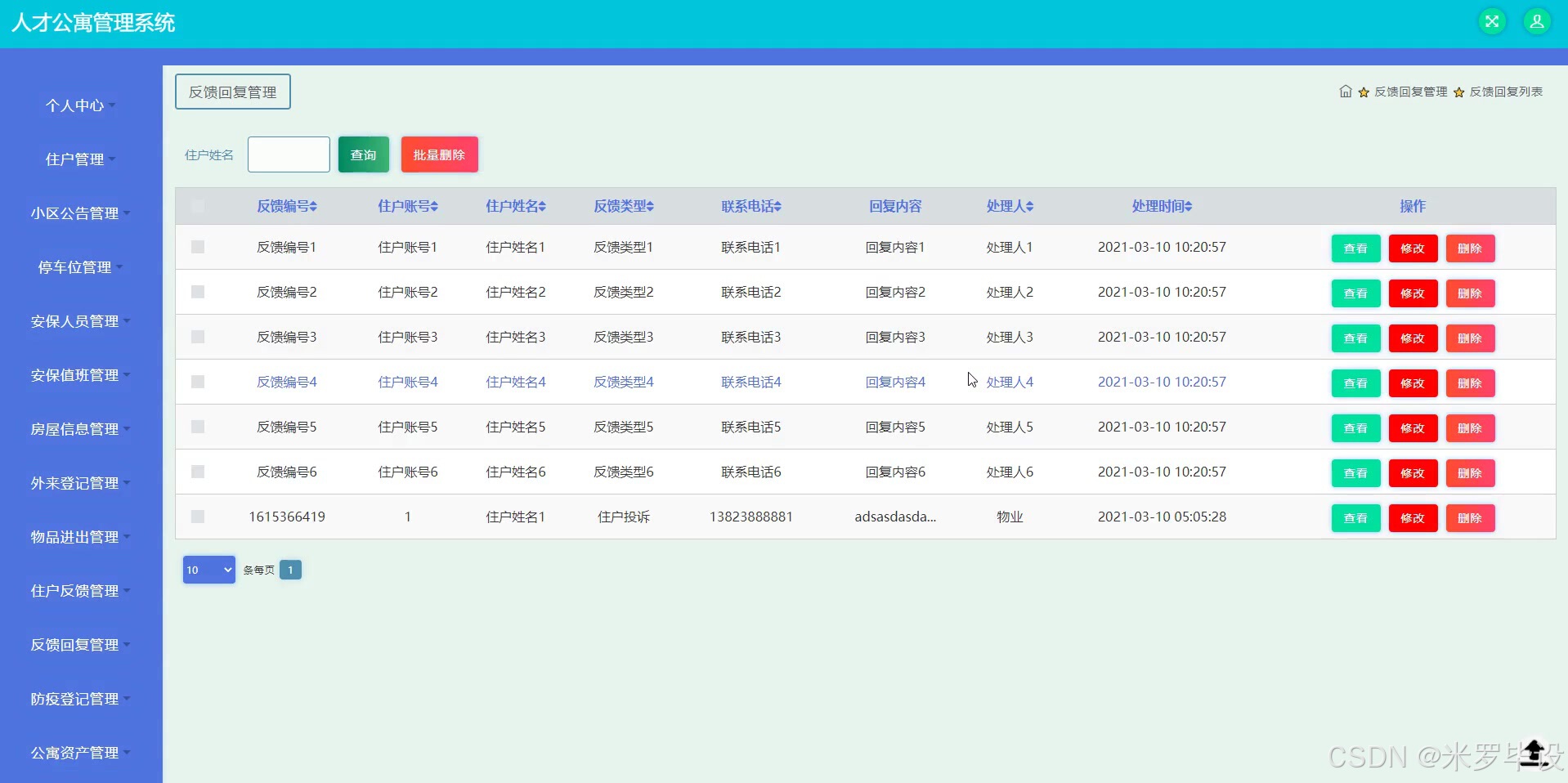Screen dimensions: 1568x783
Task: Click cell 住户投诉 feedback type
Action: tap(624, 517)
